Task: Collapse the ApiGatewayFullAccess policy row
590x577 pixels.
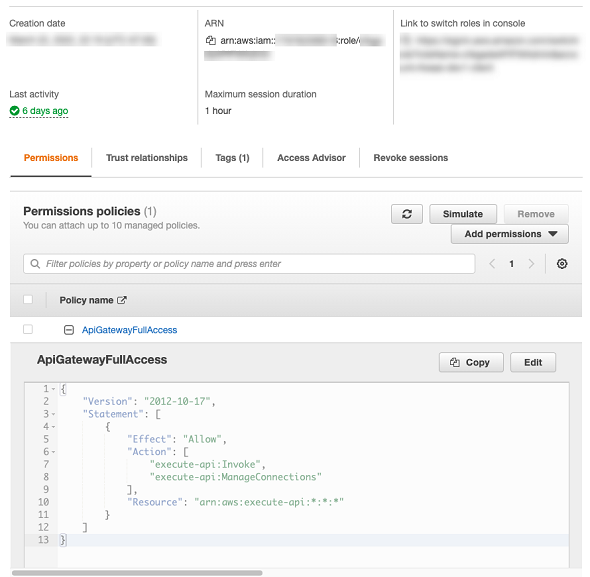Action: (x=68, y=330)
